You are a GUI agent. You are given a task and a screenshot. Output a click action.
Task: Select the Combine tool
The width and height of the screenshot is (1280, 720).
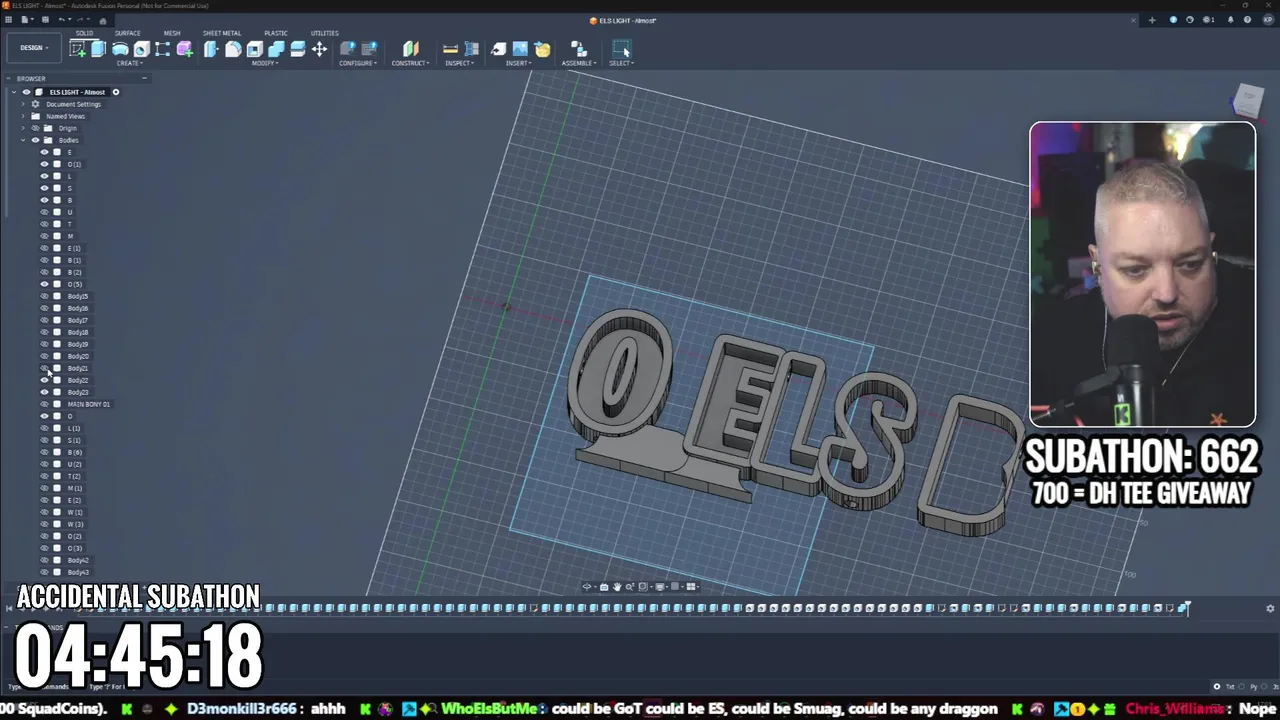click(276, 49)
